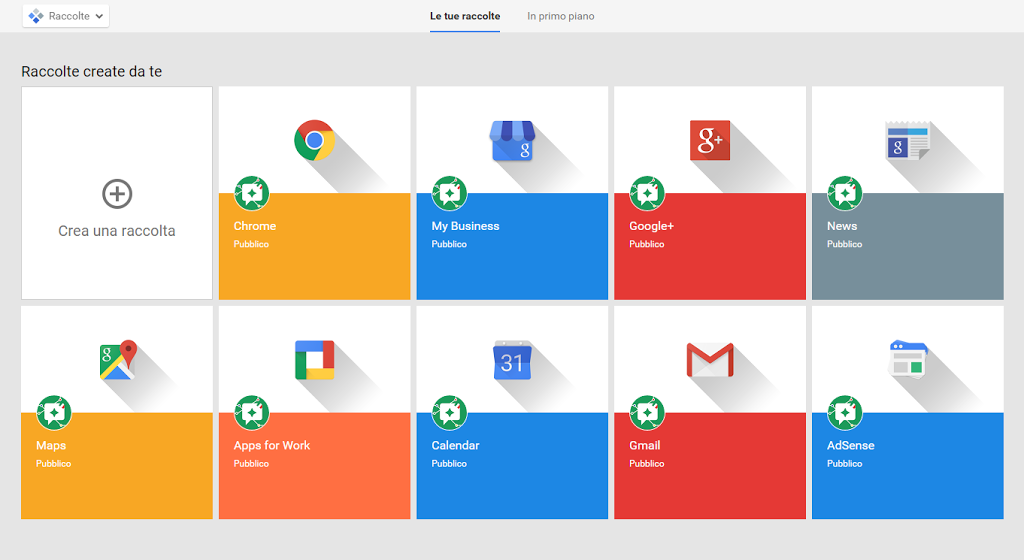The width and height of the screenshot is (1024, 560).
Task: Click the green avatar on AdSense card
Action: coord(845,412)
